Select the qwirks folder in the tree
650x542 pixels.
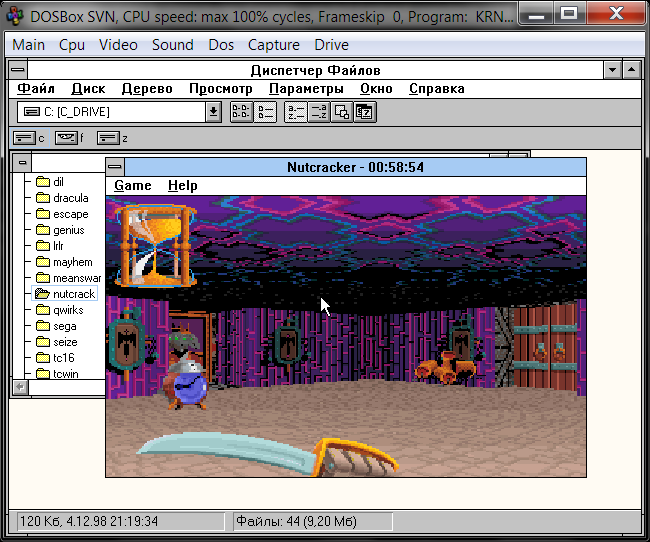60,310
